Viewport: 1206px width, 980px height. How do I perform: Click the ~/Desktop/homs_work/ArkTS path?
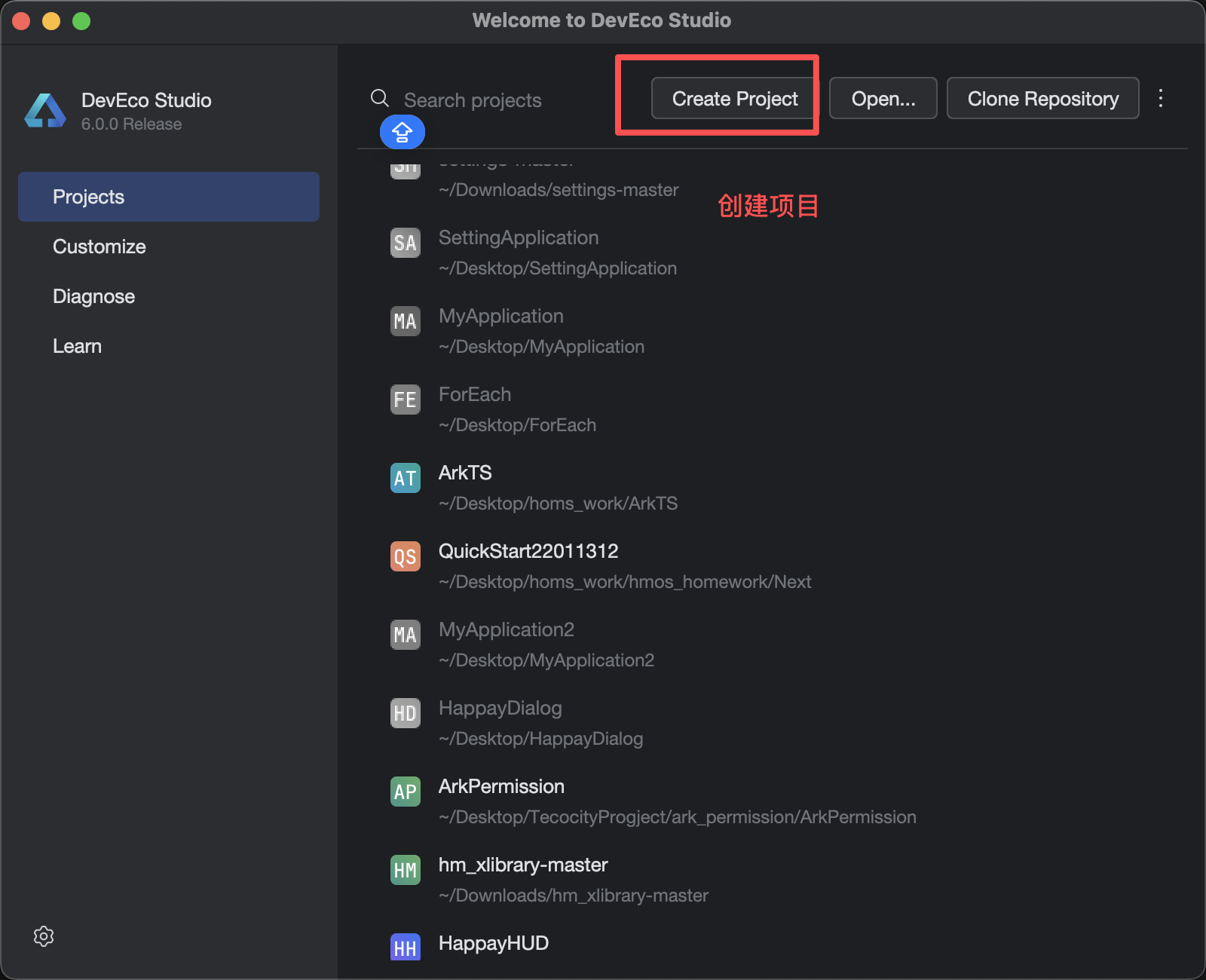558,504
